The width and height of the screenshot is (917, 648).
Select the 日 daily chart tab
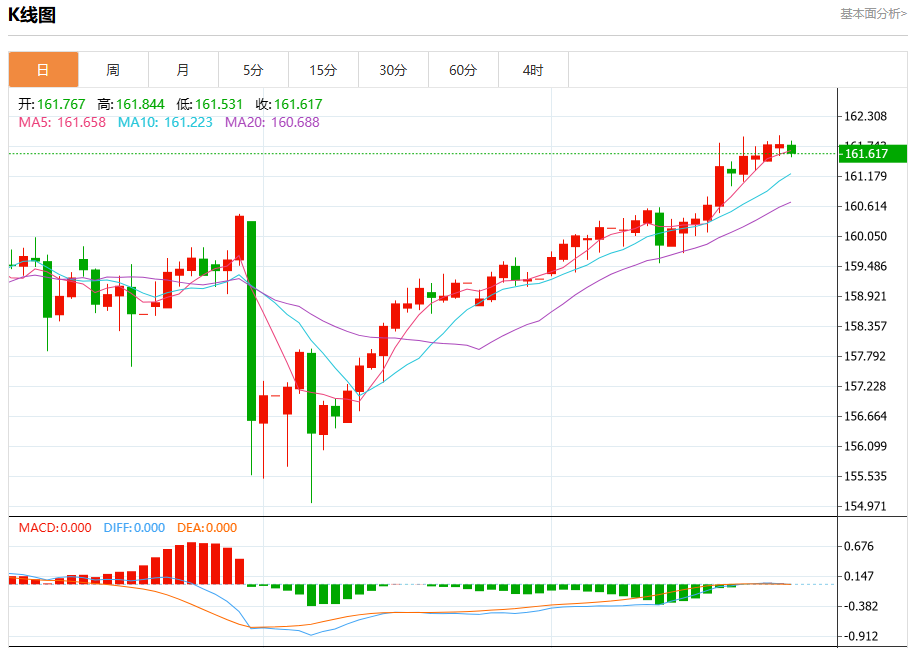click(x=43, y=70)
